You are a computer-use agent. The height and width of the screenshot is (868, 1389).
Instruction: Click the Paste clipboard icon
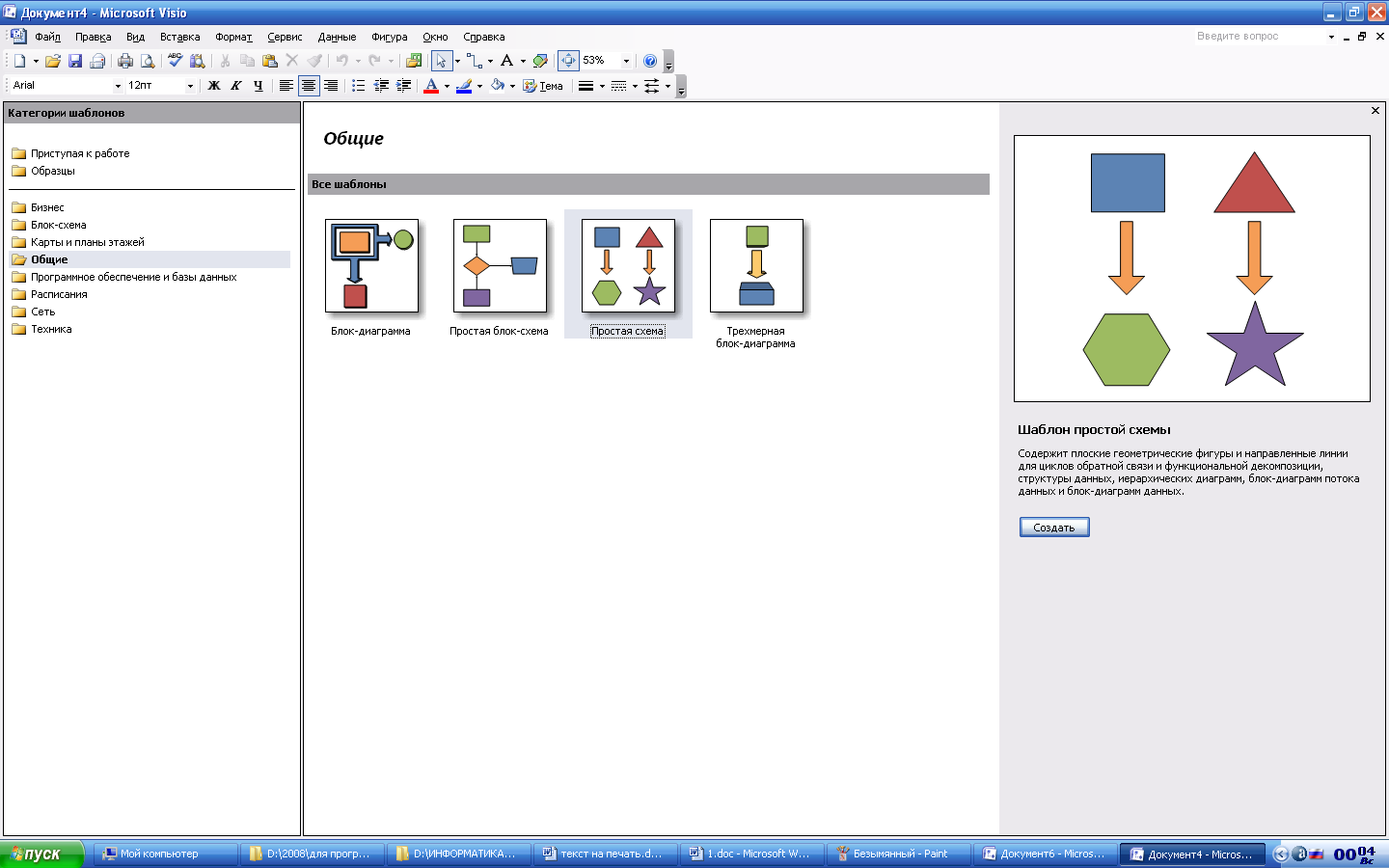point(269,61)
